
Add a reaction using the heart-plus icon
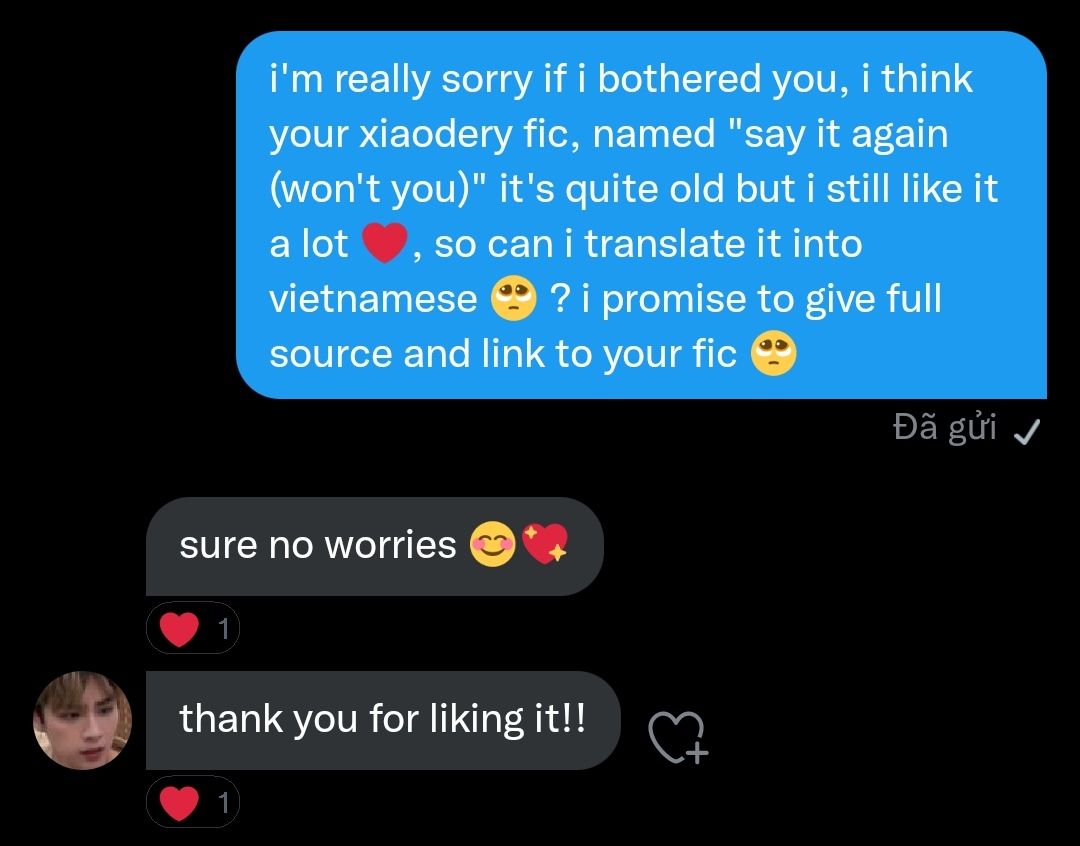pyautogui.click(x=678, y=738)
